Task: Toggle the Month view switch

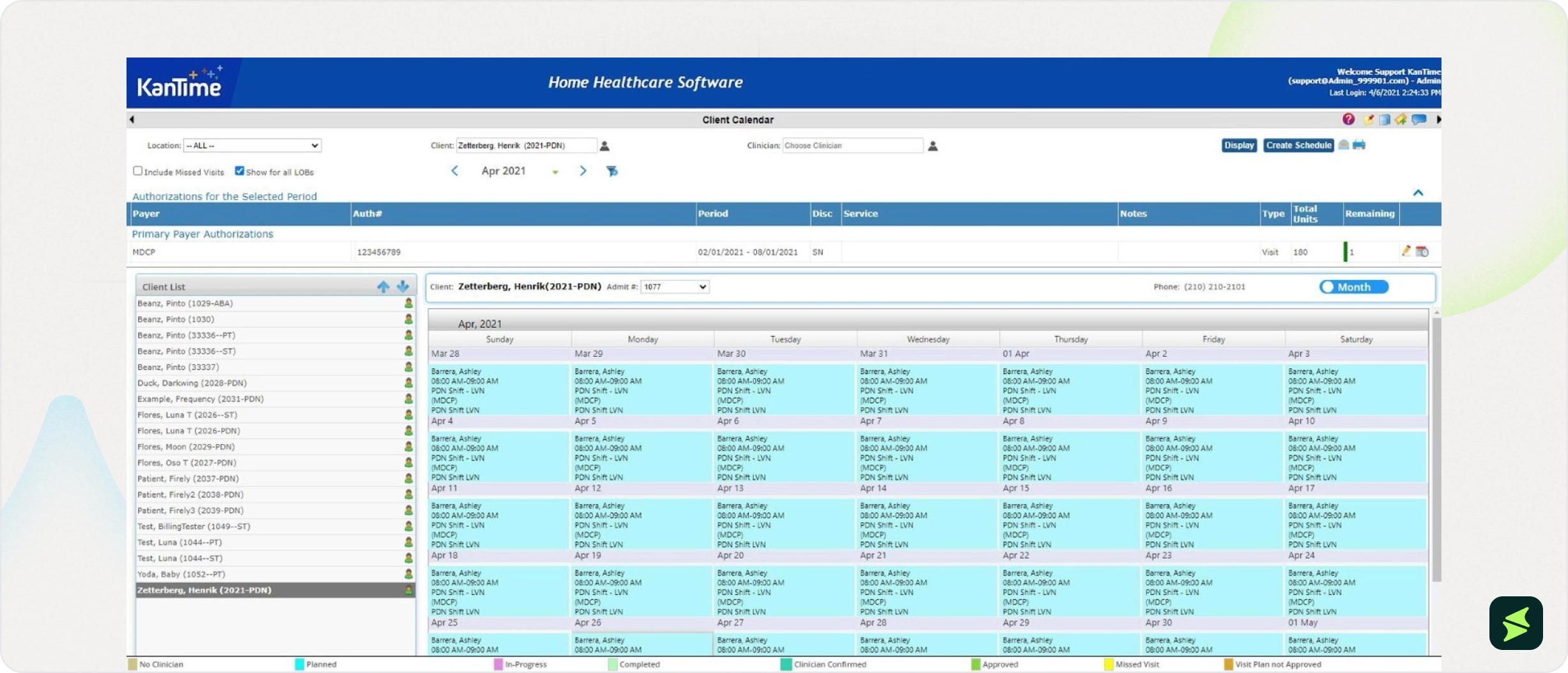Action: pyautogui.click(x=1353, y=287)
